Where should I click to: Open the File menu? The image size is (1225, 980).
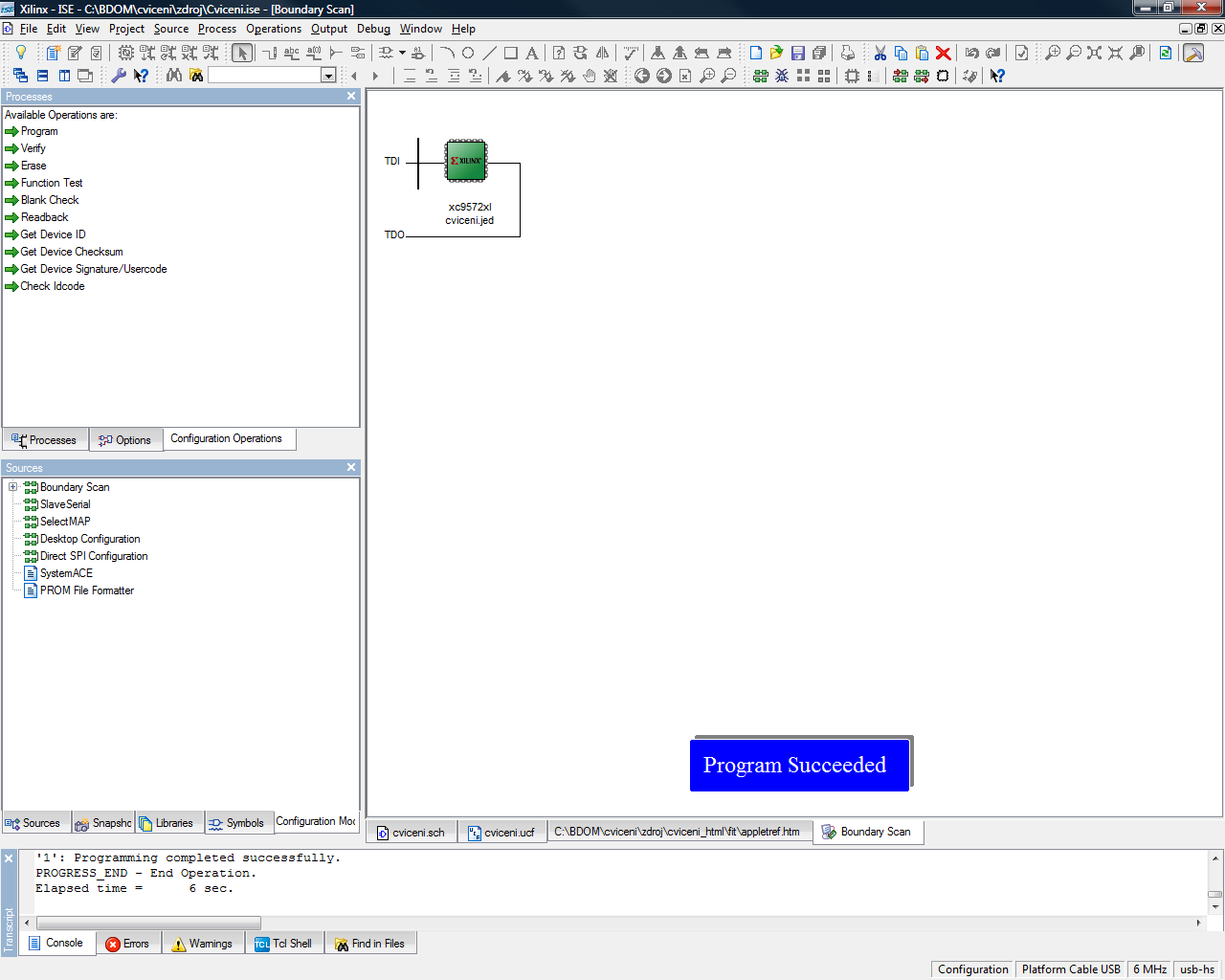pyautogui.click(x=29, y=29)
